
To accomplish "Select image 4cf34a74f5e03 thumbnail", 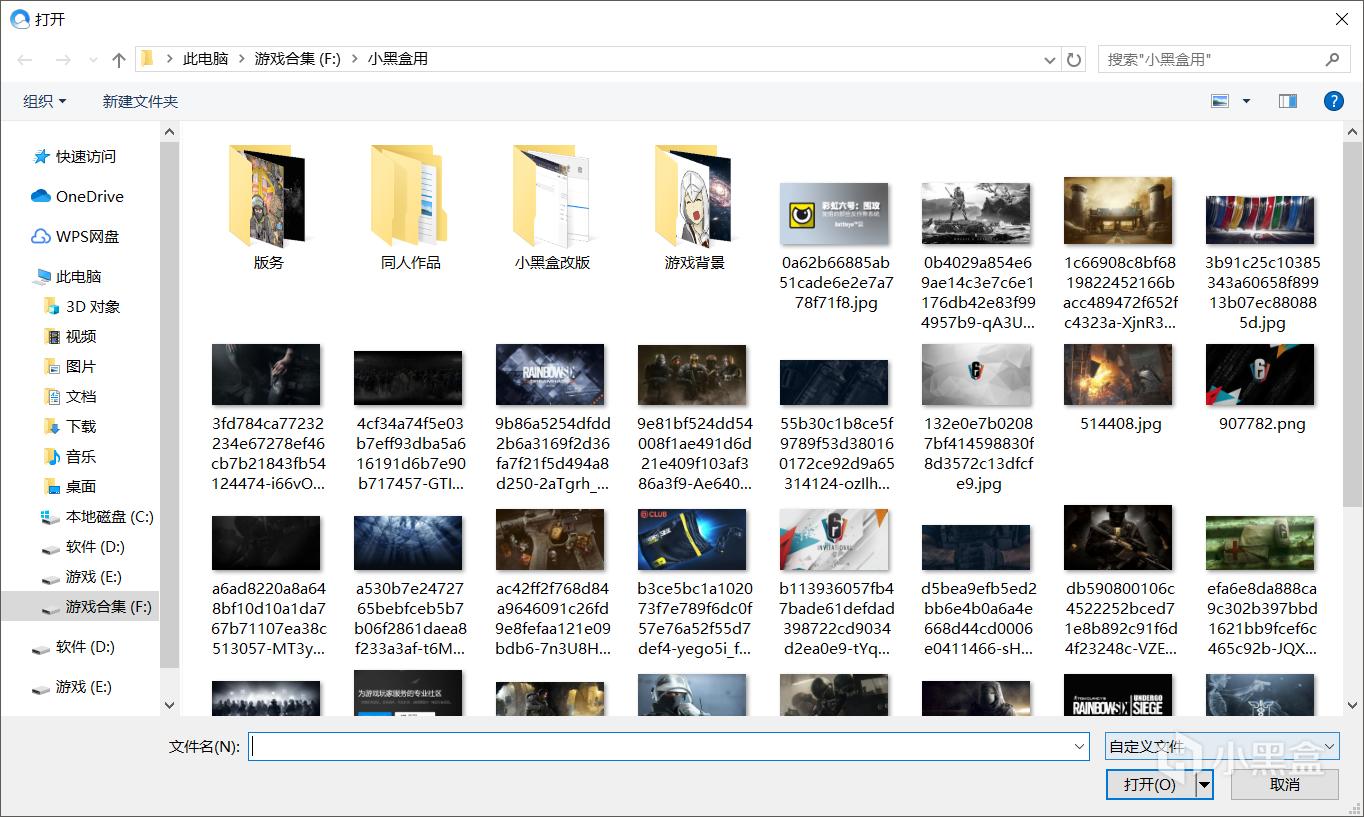I will (x=408, y=378).
